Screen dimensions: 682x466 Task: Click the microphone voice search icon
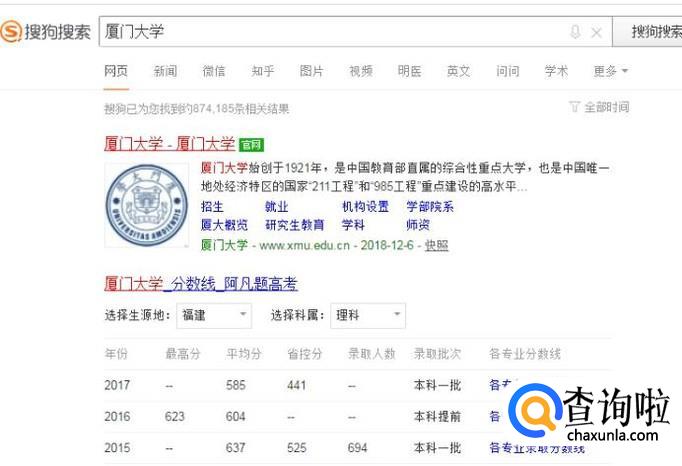pyautogui.click(x=575, y=32)
